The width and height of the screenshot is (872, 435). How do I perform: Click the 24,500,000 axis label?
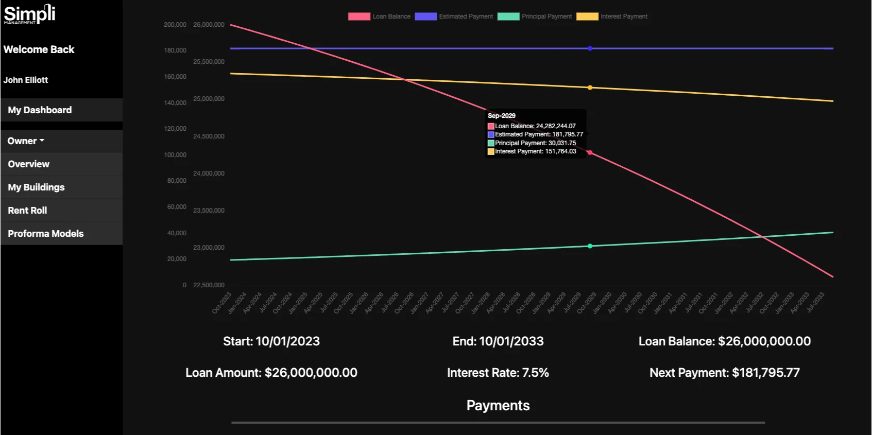tap(209, 136)
